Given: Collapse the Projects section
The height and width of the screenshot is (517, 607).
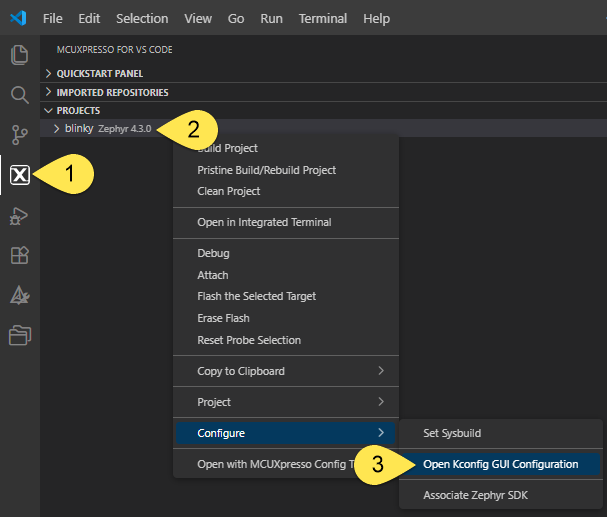Looking at the screenshot, I should coord(78,110).
